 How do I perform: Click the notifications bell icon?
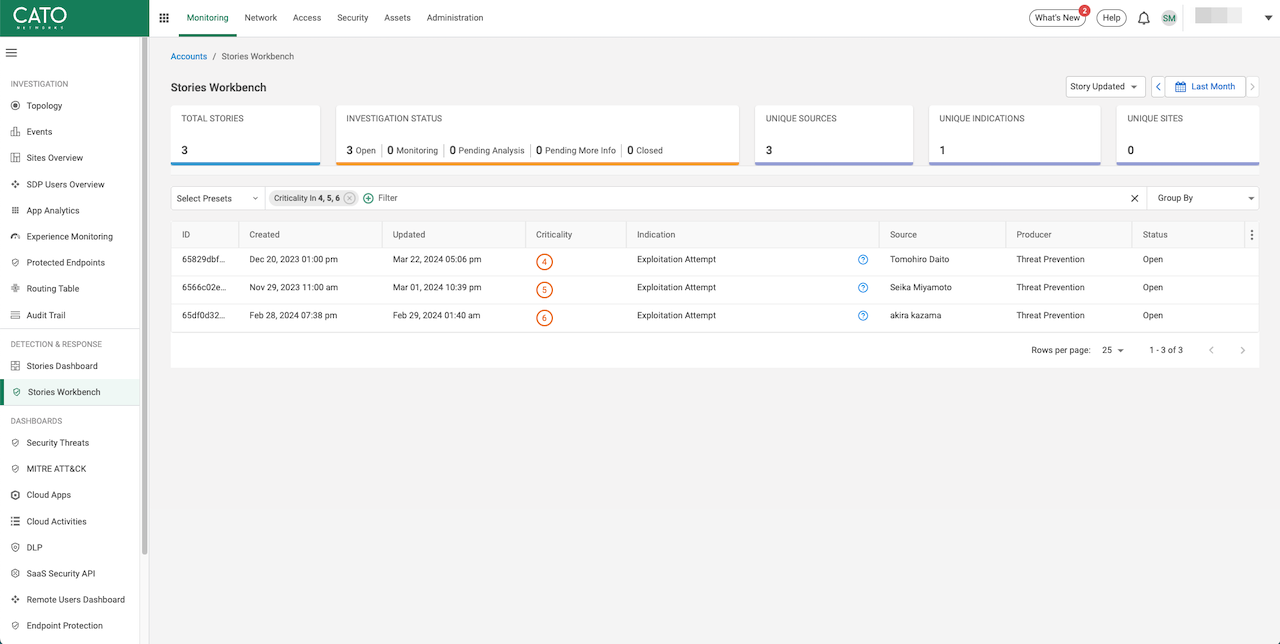pyautogui.click(x=1144, y=18)
